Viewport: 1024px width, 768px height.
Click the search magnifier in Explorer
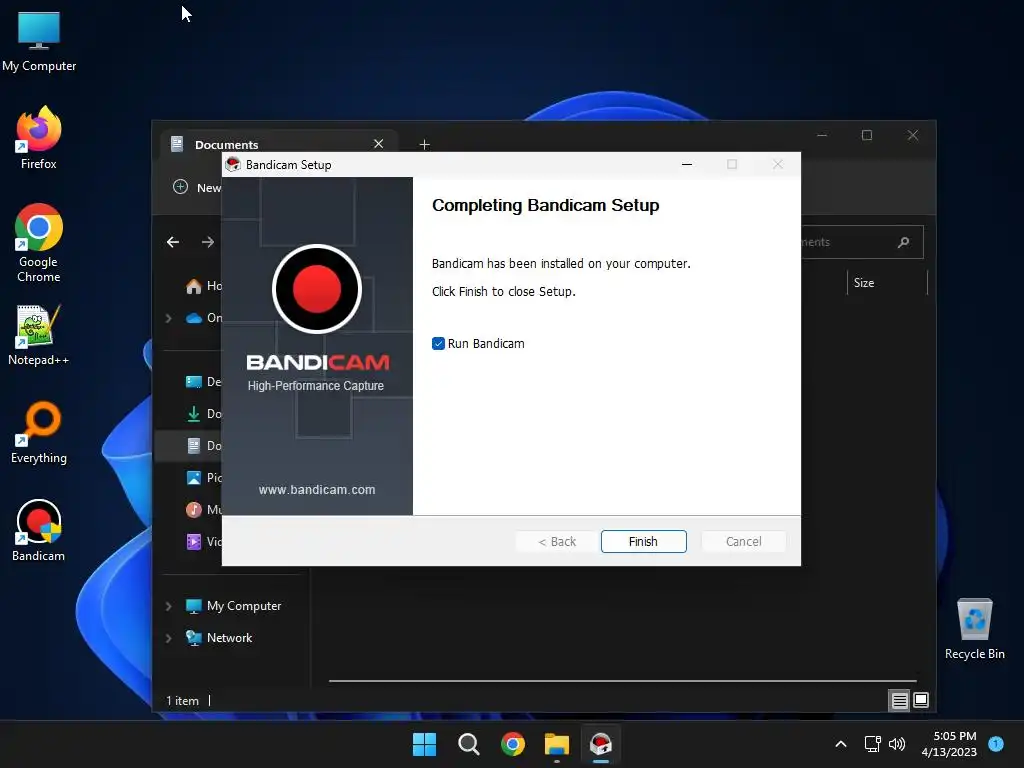tap(904, 242)
